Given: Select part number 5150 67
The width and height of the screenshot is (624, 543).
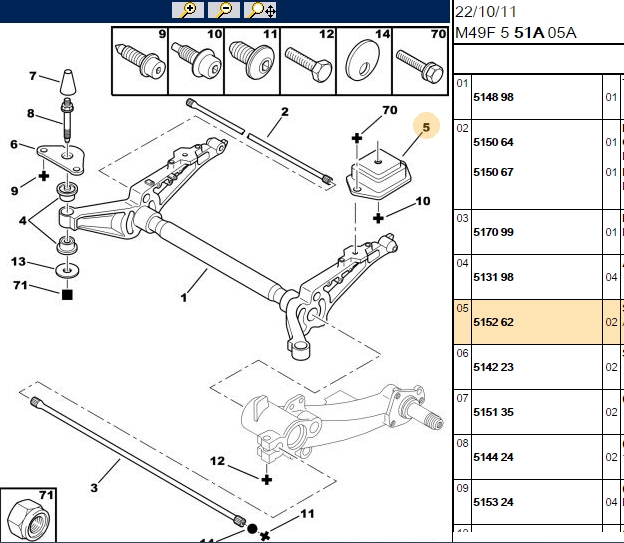Looking at the screenshot, I should 493,172.
